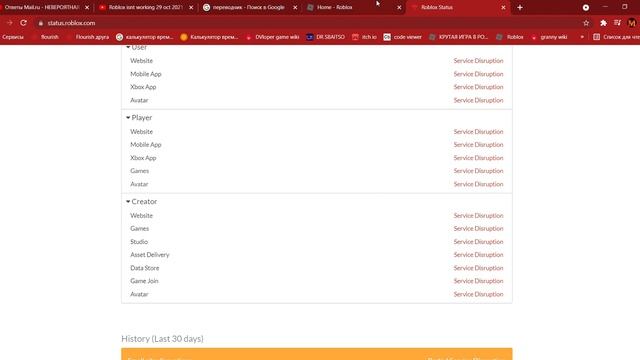Open the КРУТАЯ ИГРА В РО bookmark

459,37
